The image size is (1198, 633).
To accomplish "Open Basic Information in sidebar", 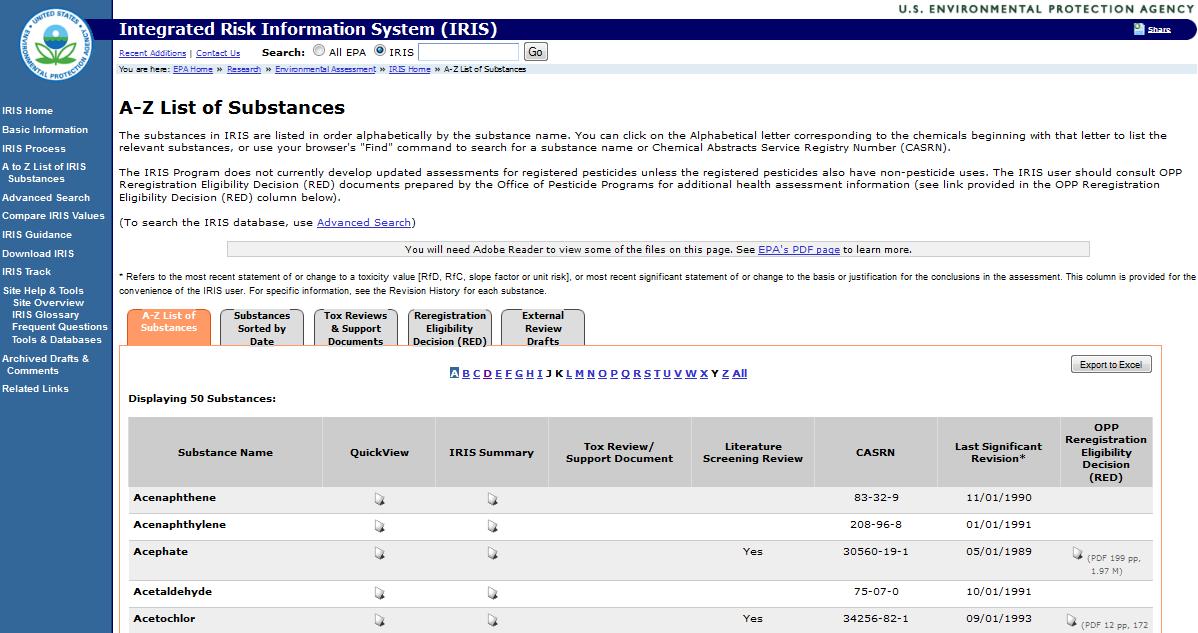I will [45, 130].
